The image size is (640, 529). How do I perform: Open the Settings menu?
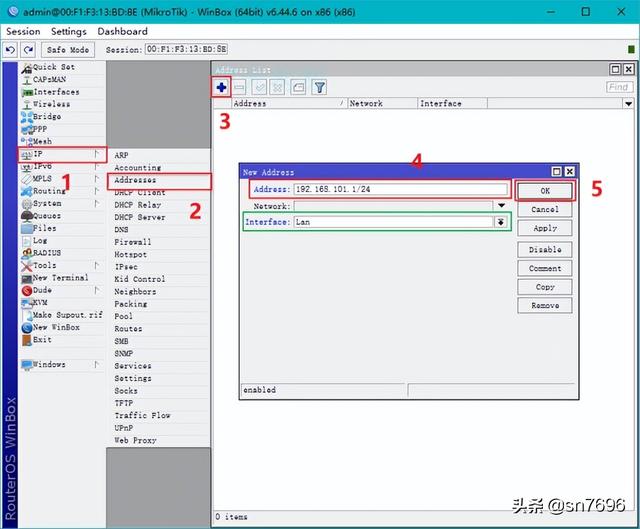(69, 31)
